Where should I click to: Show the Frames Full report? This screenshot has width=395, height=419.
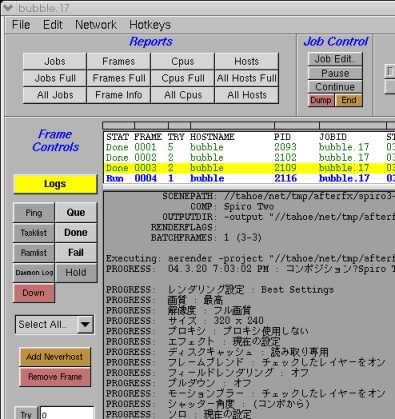point(119,78)
